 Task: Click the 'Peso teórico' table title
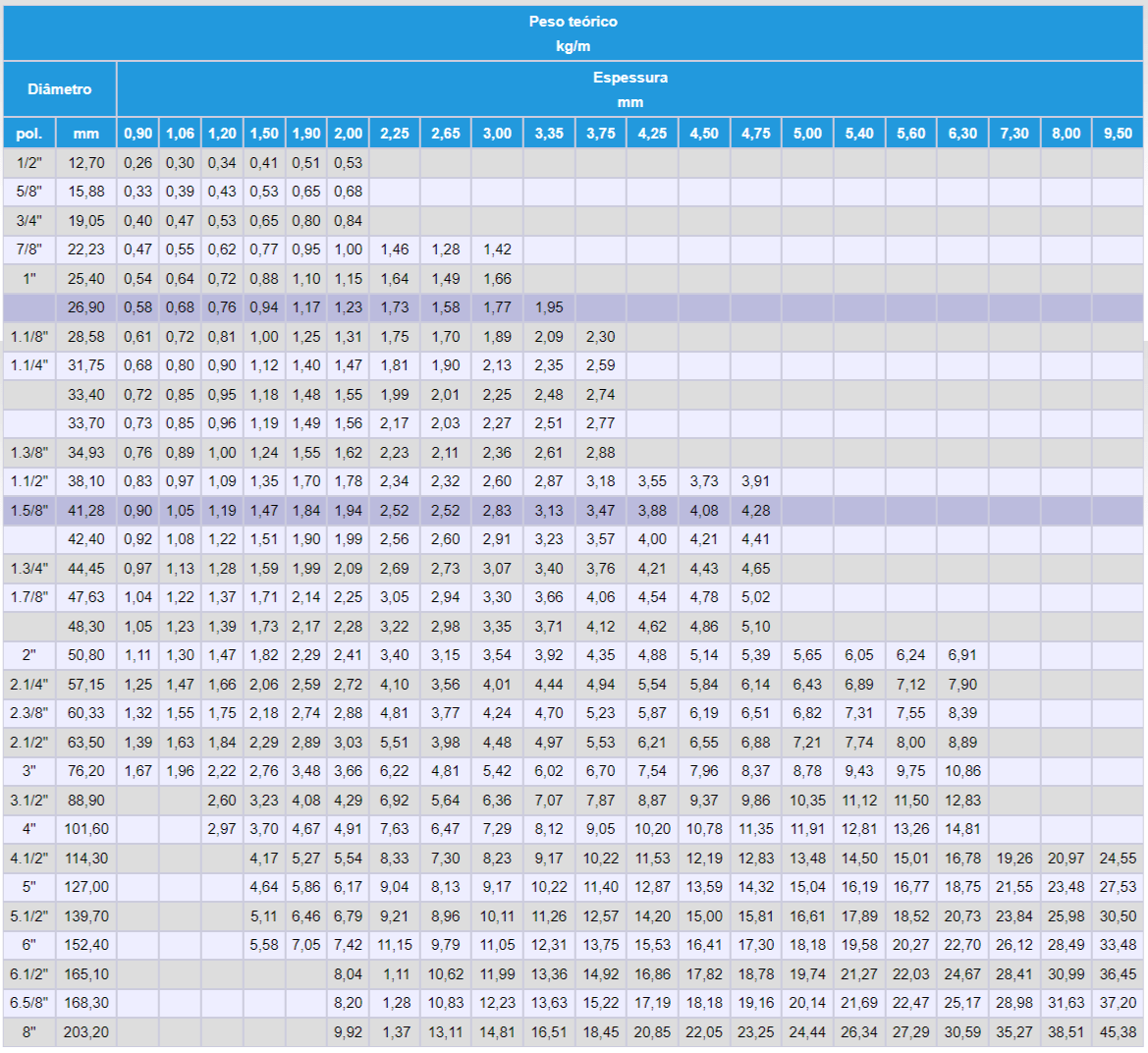point(573,22)
